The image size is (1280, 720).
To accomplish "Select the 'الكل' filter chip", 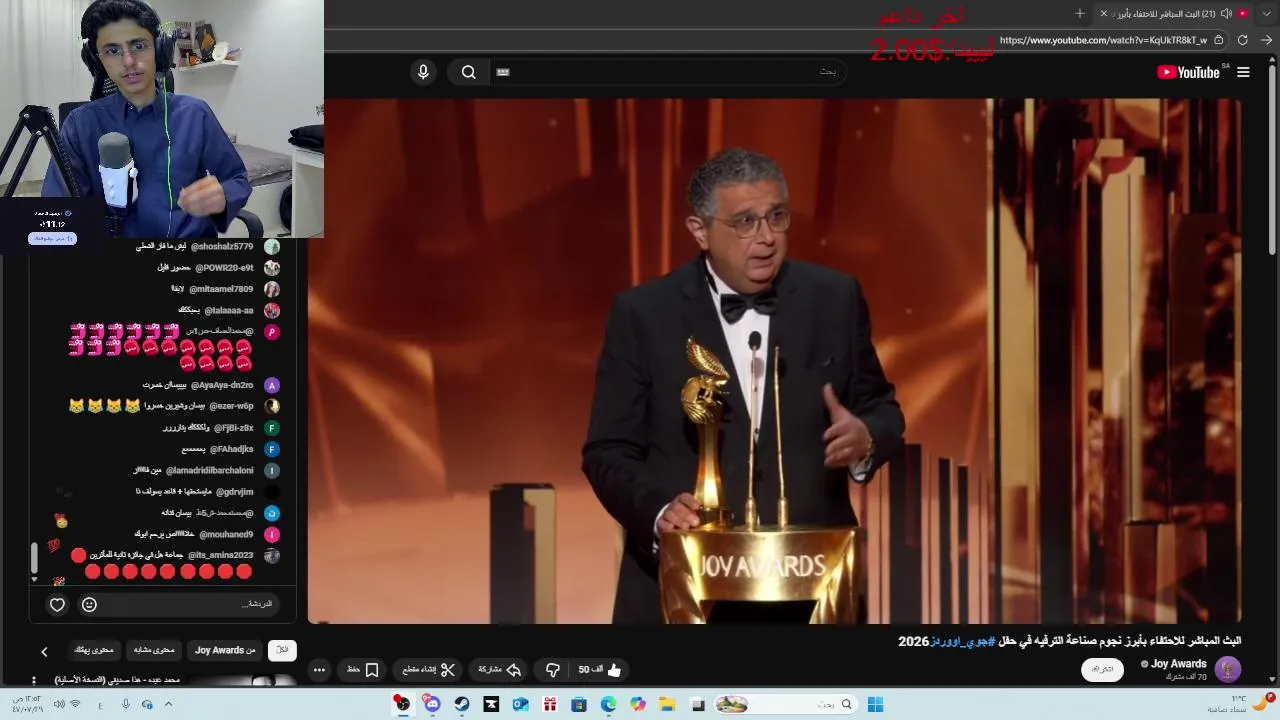I will [282, 650].
